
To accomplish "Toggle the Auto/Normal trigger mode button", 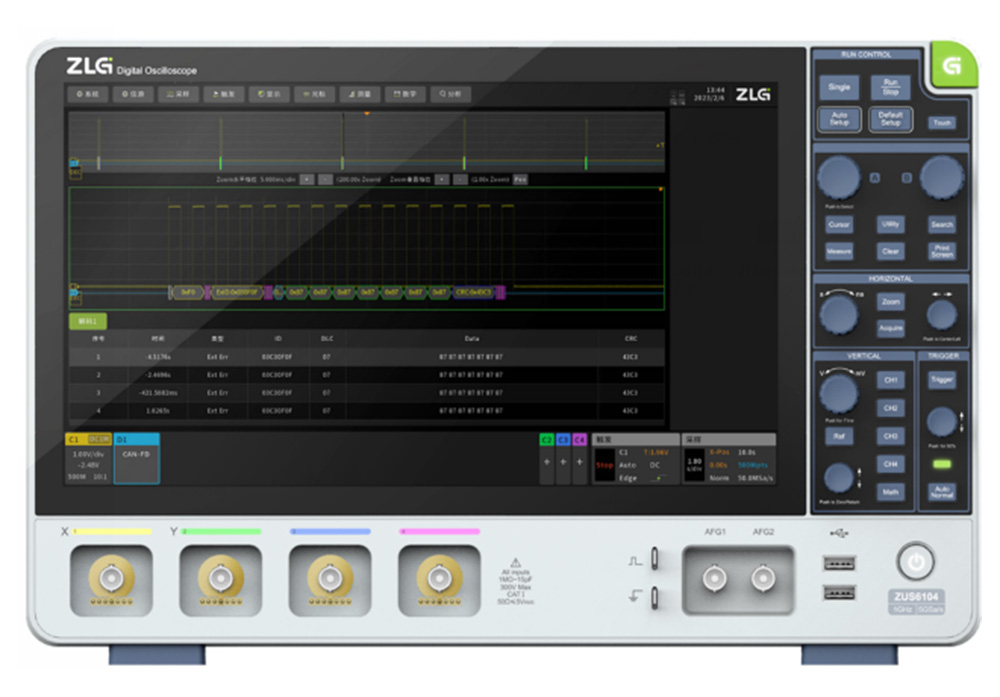I will [941, 492].
